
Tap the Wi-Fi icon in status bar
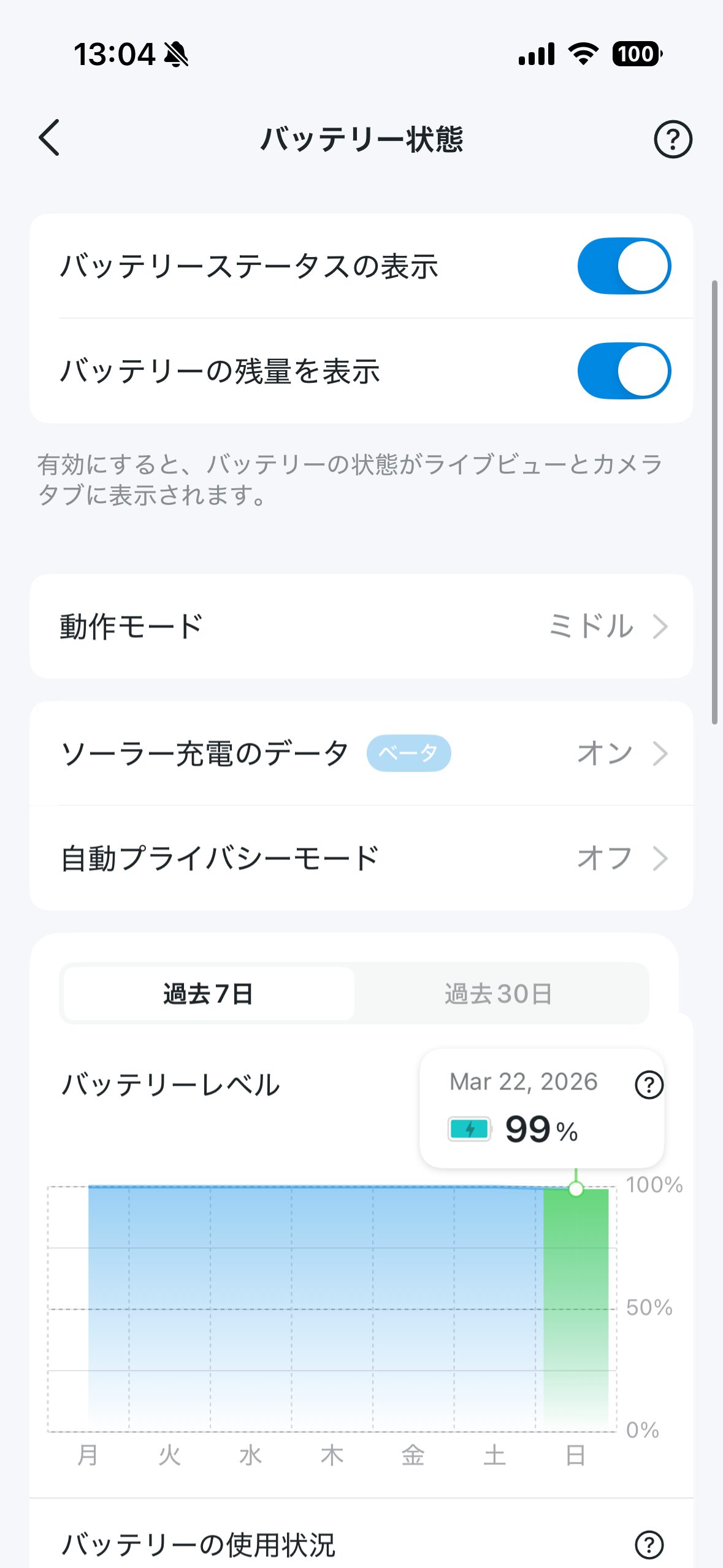tap(583, 54)
